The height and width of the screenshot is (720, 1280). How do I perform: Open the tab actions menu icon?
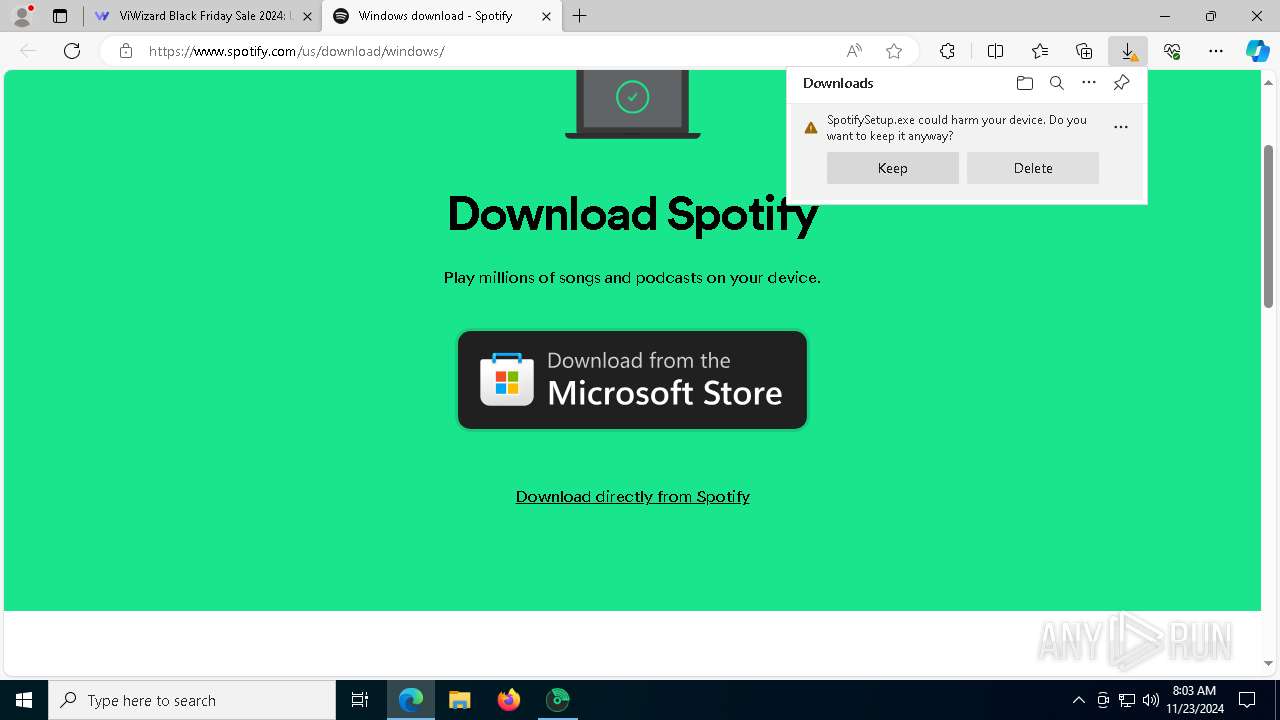[x=60, y=16]
